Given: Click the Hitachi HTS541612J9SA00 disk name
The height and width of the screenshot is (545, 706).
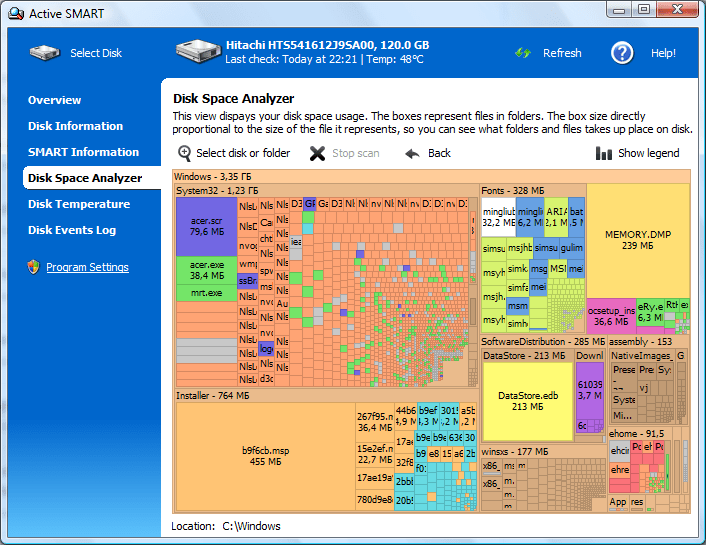Looking at the screenshot, I should click(x=327, y=45).
